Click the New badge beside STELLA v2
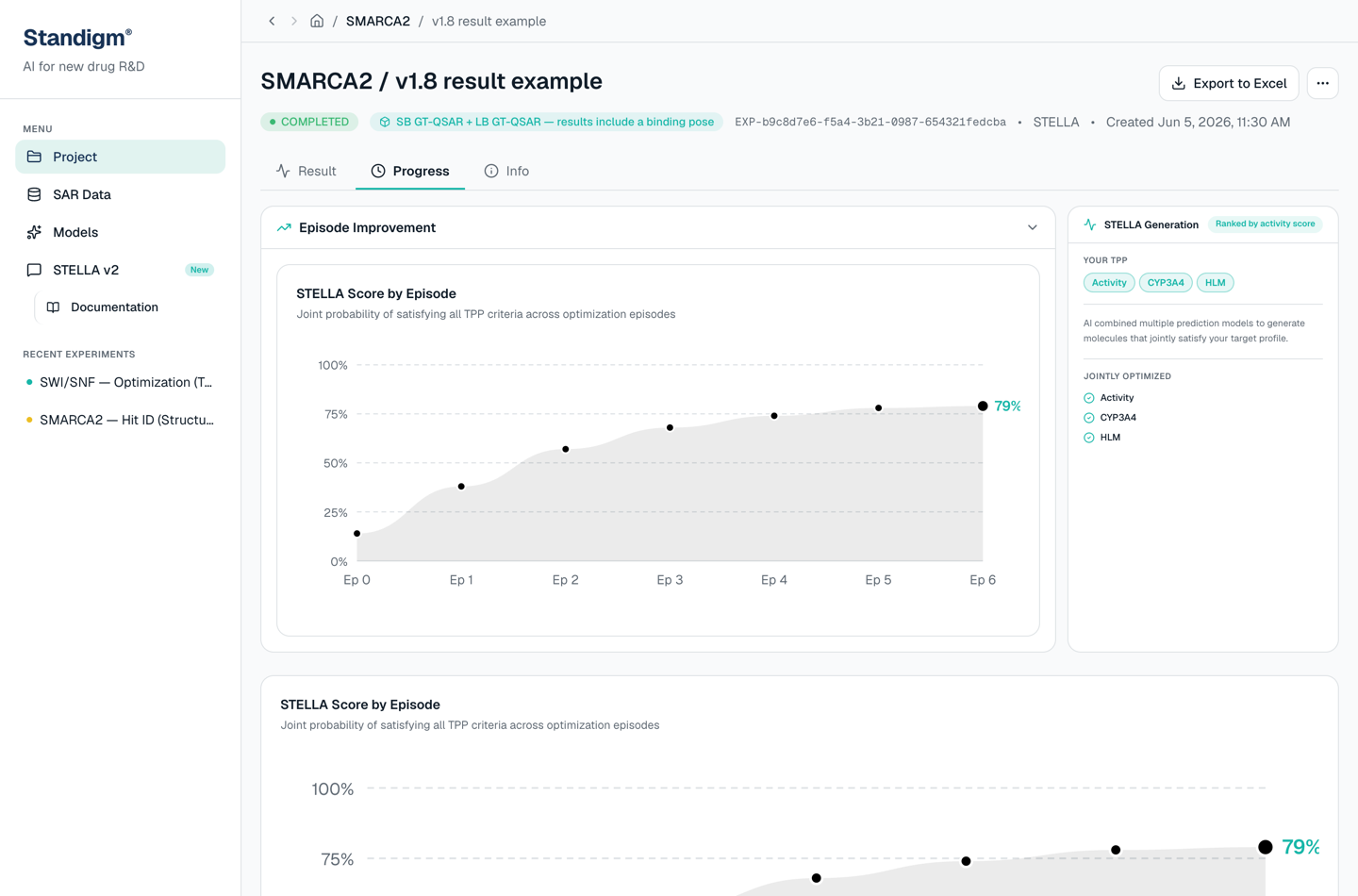 [x=199, y=270]
